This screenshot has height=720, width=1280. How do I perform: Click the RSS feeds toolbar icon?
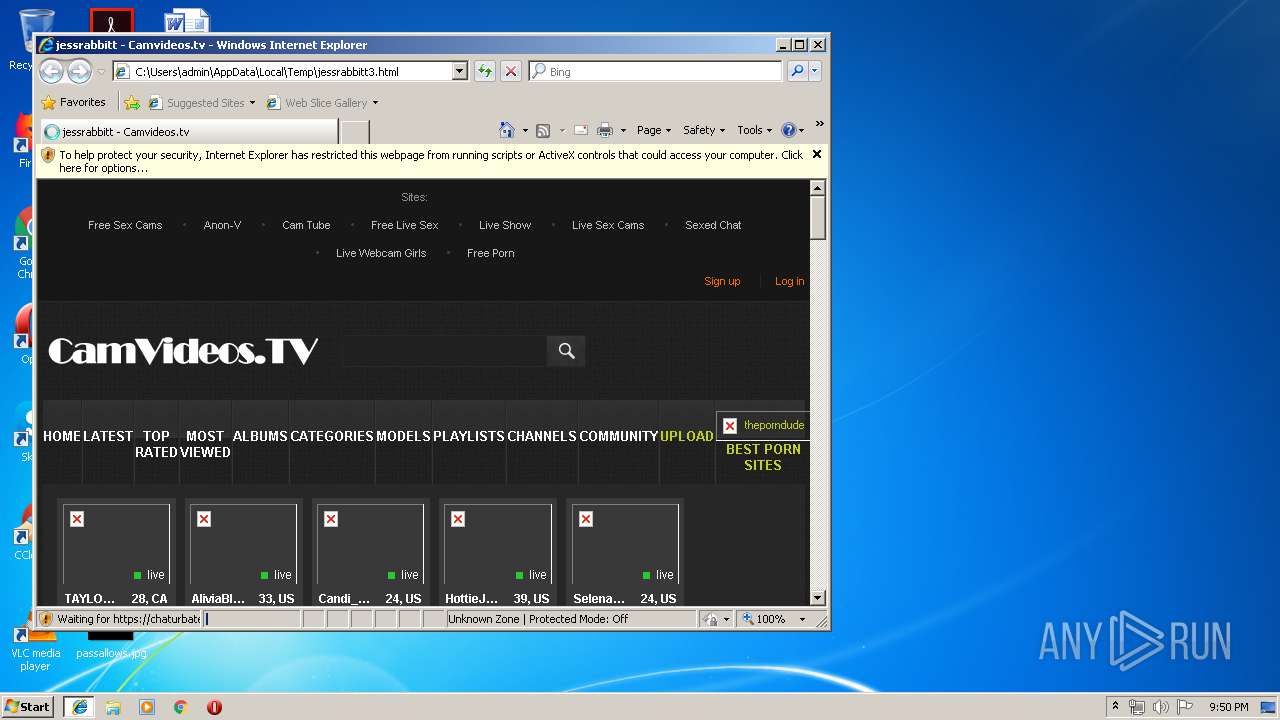click(543, 130)
